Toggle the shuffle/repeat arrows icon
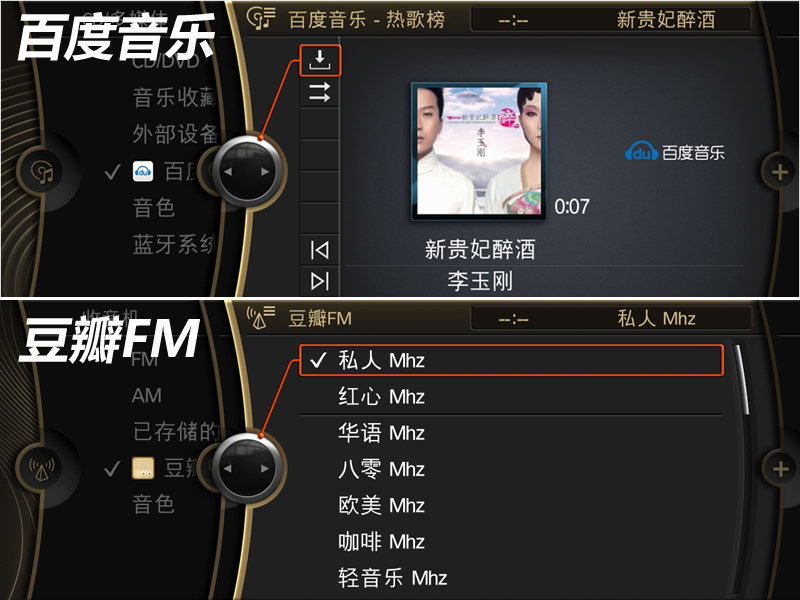Screen dimensions: 800x600 tap(319, 92)
